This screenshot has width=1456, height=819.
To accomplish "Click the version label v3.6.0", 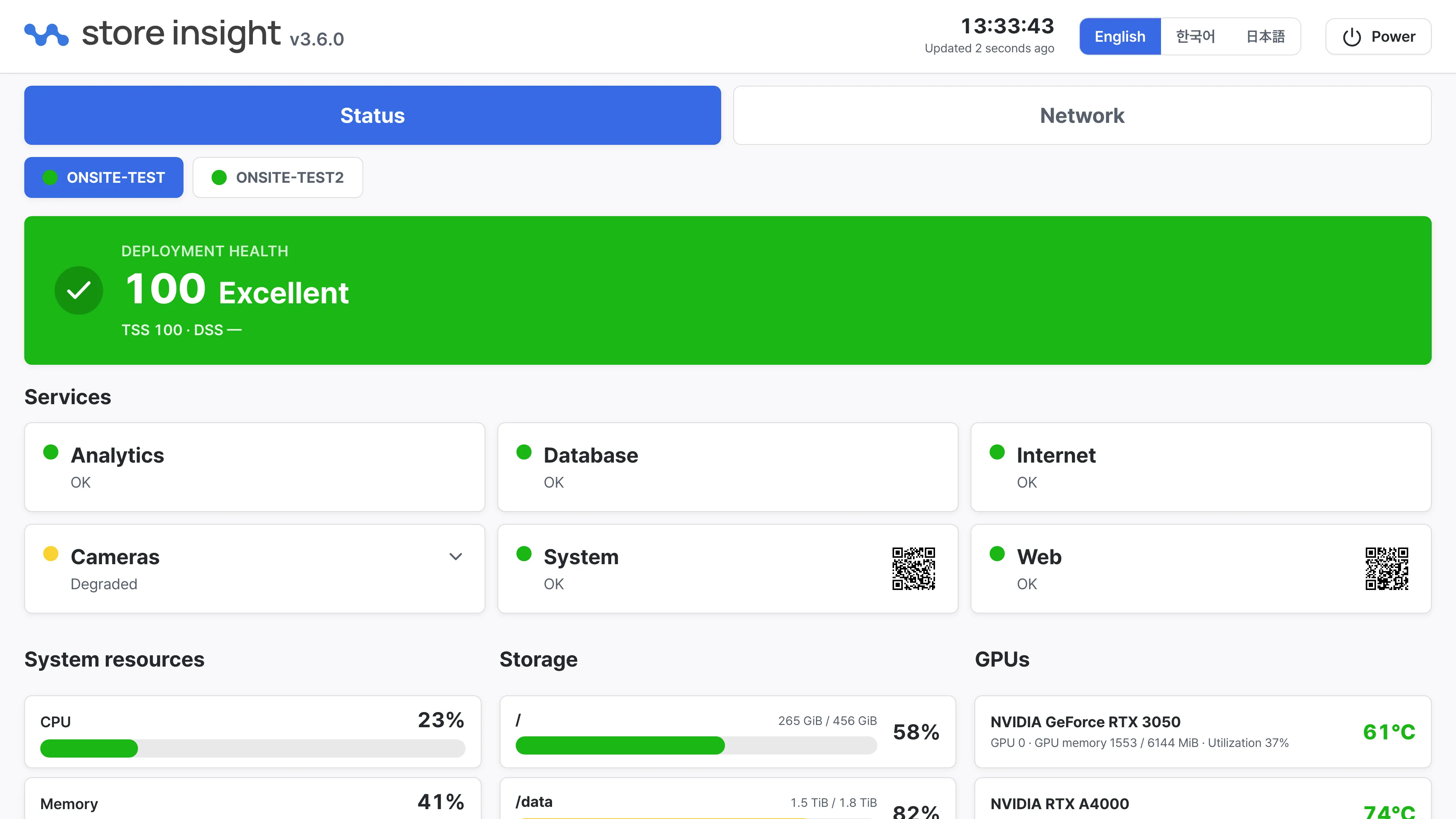I will pos(317,39).
